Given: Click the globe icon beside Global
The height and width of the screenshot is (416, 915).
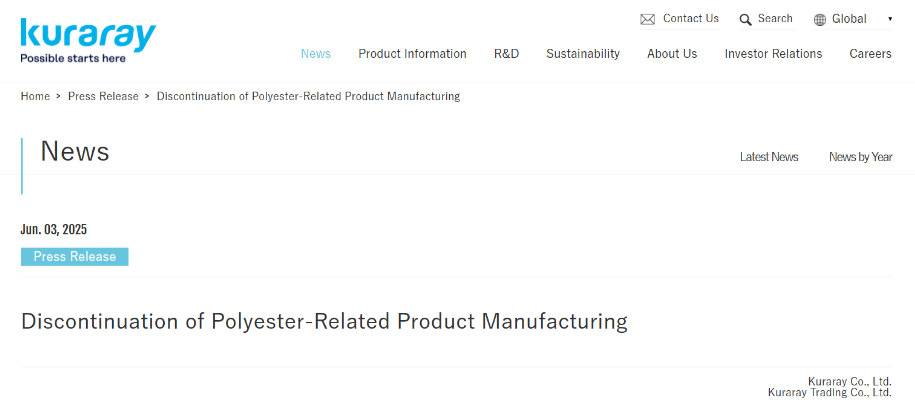Looking at the screenshot, I should 820,20.
